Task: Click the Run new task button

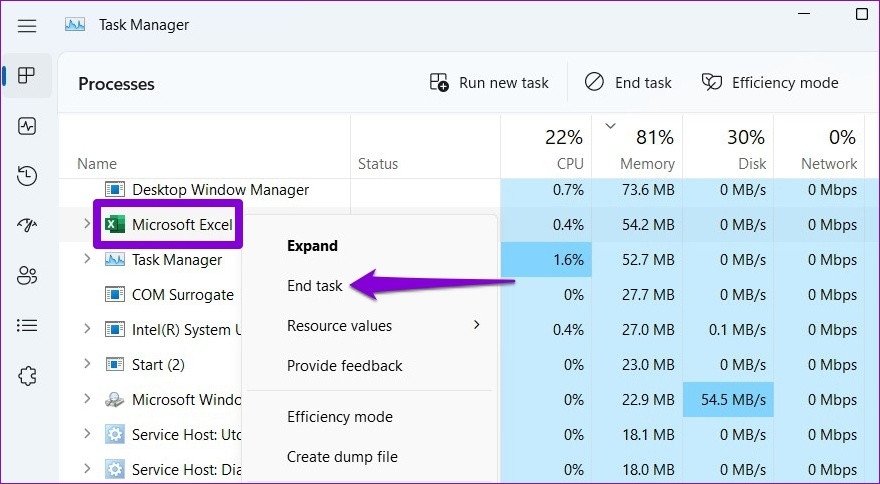Action: [x=489, y=83]
